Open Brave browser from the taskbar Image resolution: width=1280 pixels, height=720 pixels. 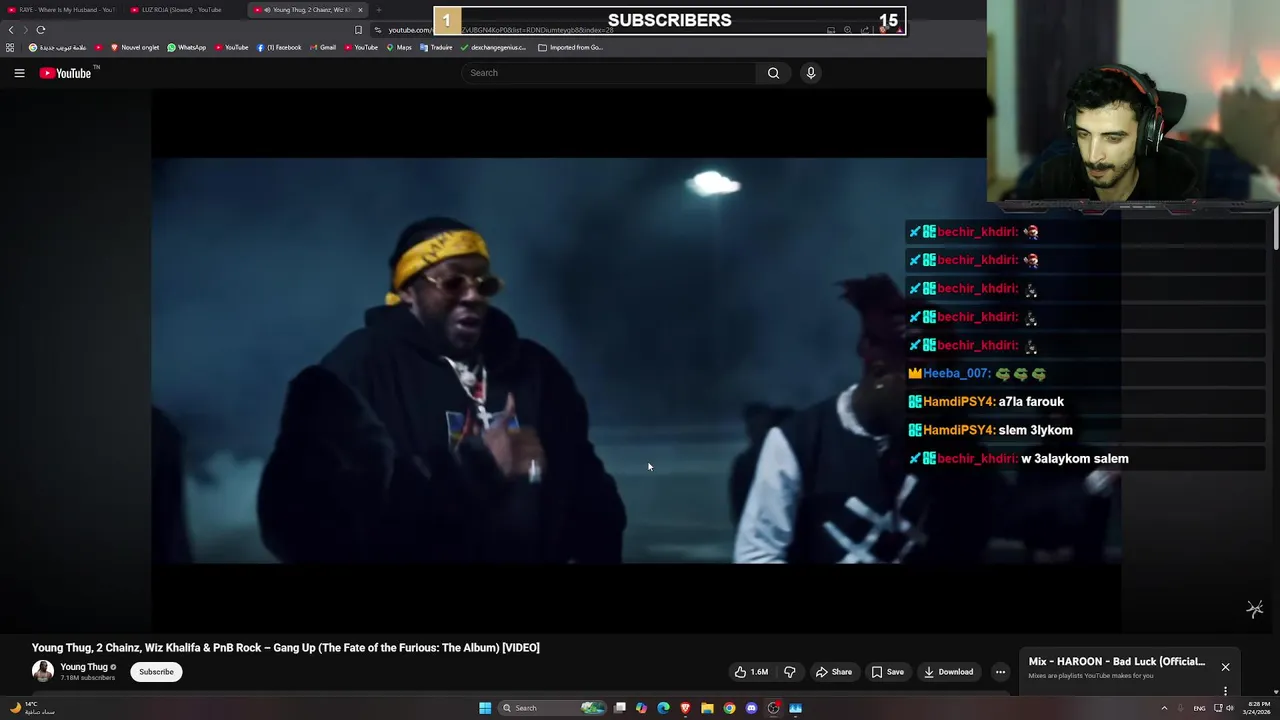point(685,708)
